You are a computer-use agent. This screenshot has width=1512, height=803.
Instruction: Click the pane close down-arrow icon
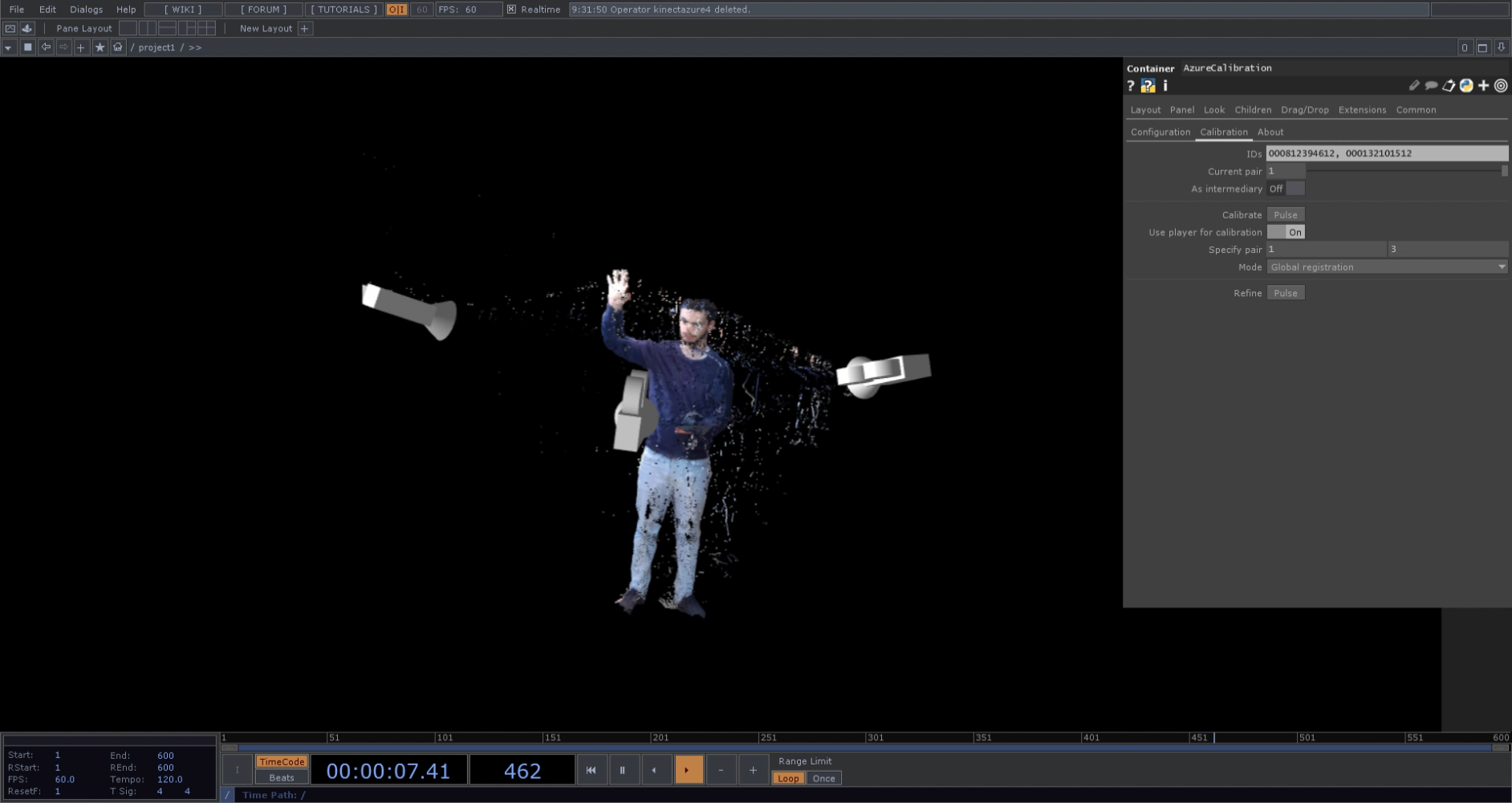coord(1501,47)
